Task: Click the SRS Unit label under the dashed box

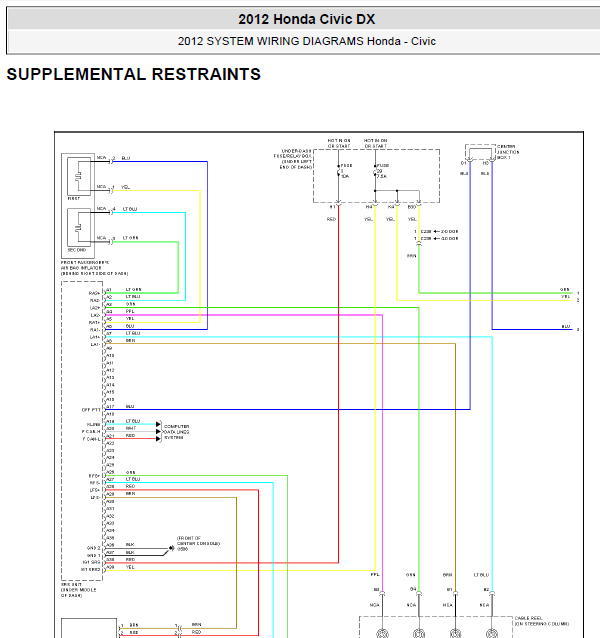Action: [x=79, y=590]
